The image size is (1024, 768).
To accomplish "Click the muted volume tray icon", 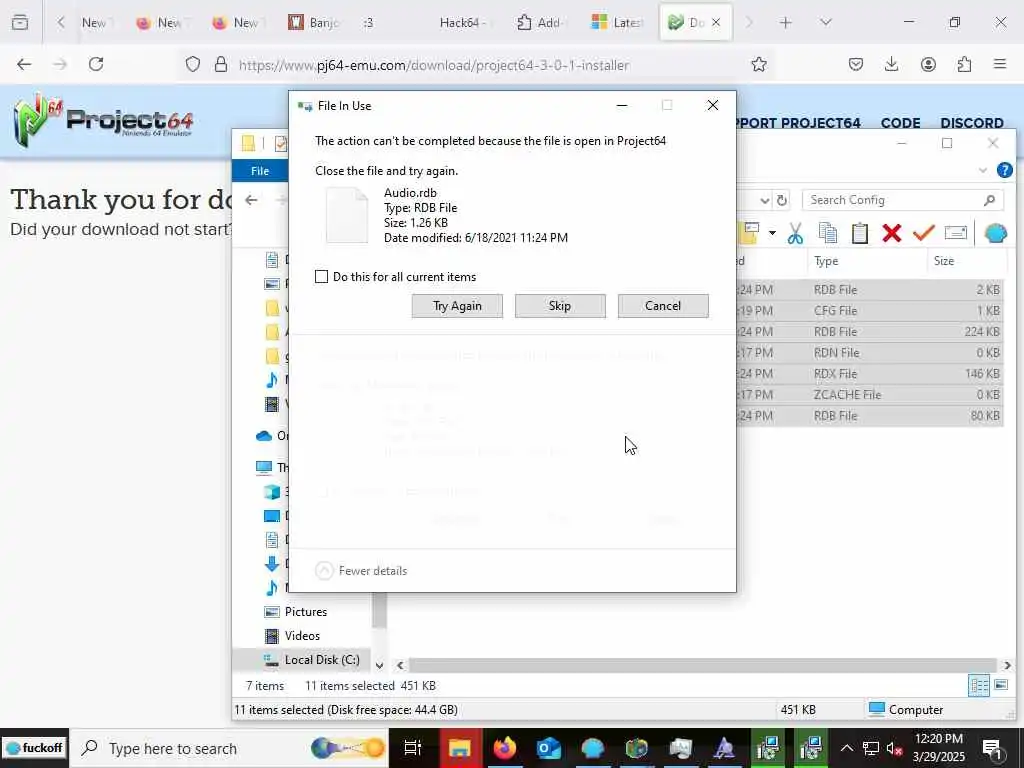I will (x=895, y=748).
